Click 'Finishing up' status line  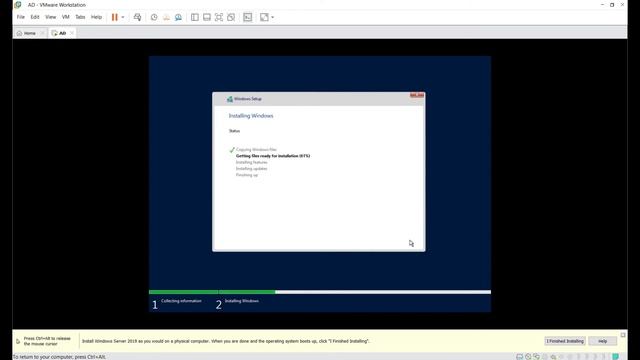[247, 175]
